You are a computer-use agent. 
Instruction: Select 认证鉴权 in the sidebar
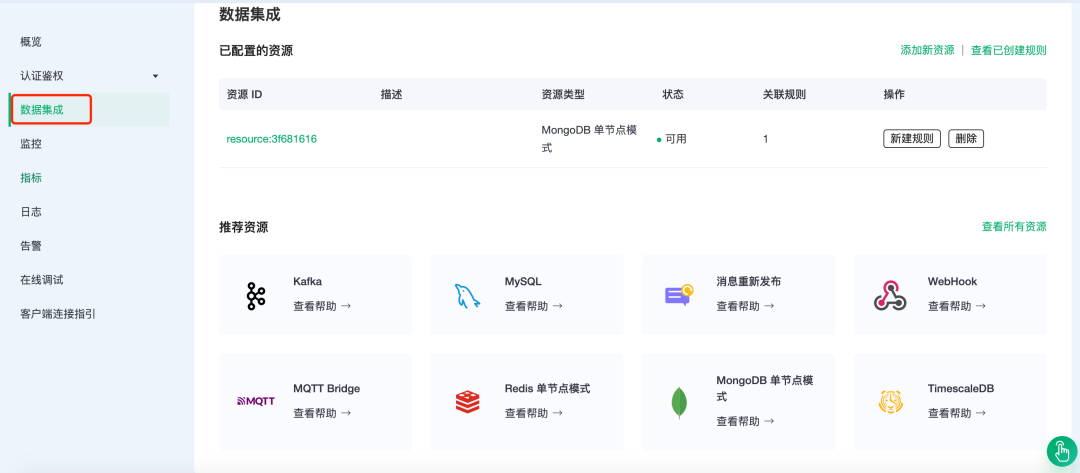click(42, 76)
